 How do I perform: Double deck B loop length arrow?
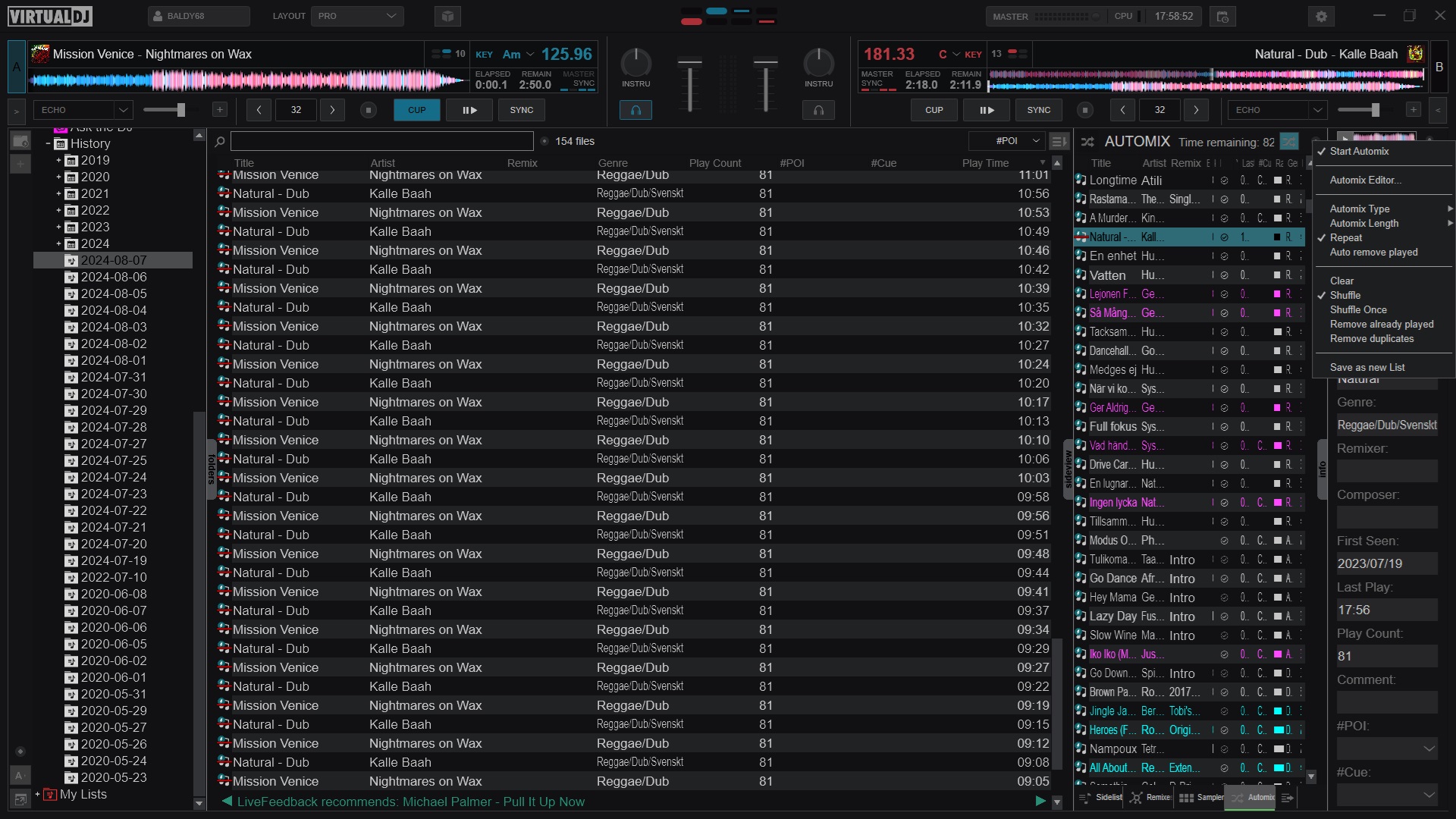click(x=1196, y=110)
